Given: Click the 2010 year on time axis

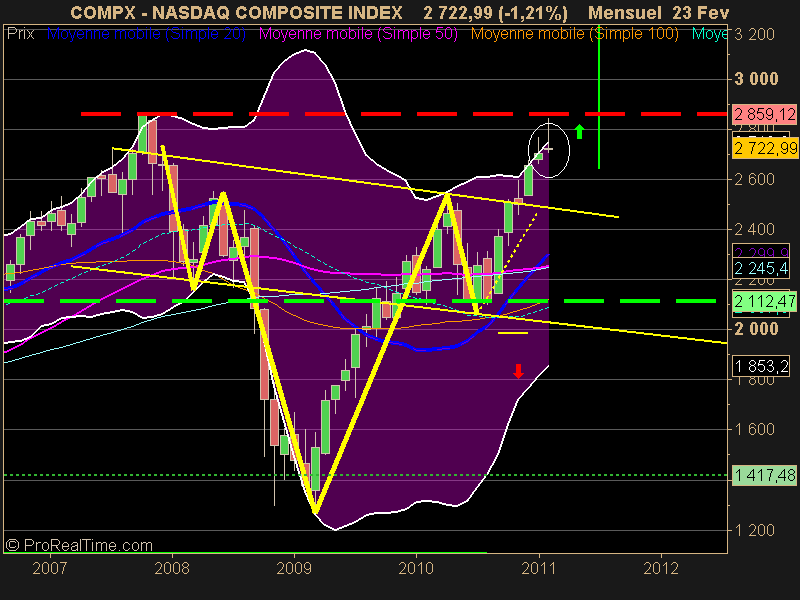Looking at the screenshot, I should (416, 568).
